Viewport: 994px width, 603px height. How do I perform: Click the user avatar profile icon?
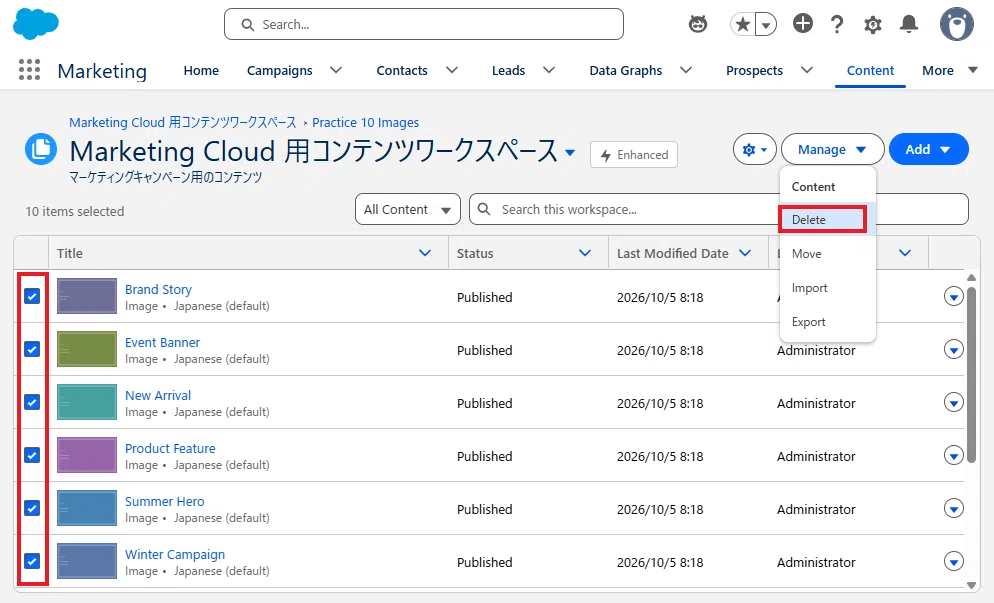tap(957, 25)
